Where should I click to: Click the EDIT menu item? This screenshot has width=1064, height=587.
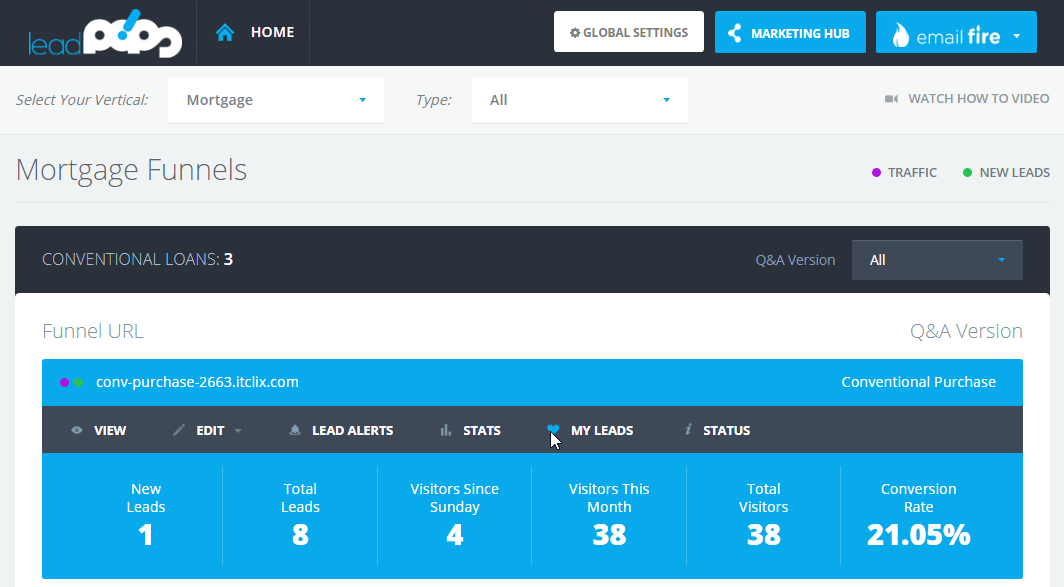210,430
